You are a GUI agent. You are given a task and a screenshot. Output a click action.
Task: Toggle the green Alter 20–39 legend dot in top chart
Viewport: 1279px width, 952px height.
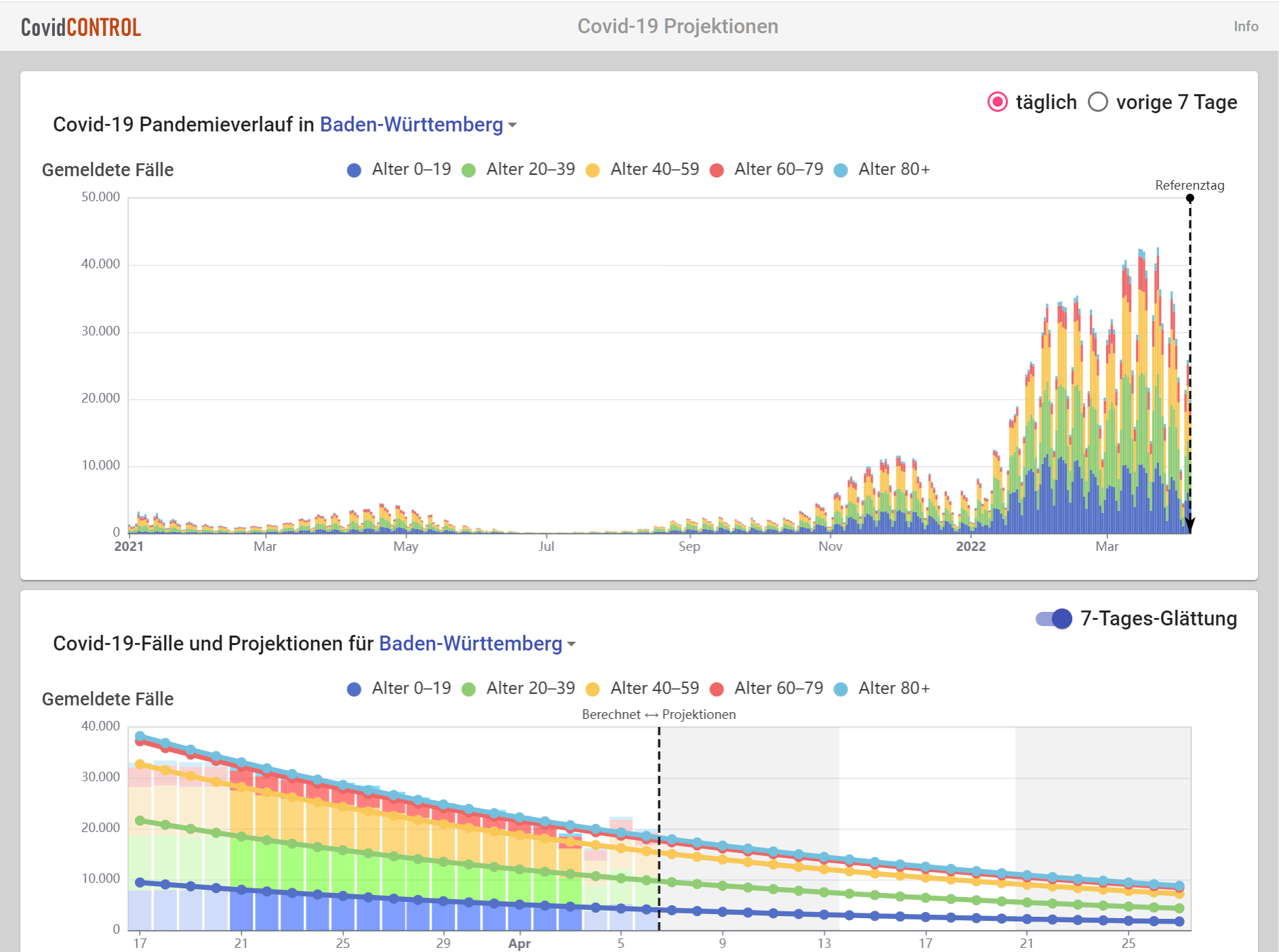click(468, 170)
